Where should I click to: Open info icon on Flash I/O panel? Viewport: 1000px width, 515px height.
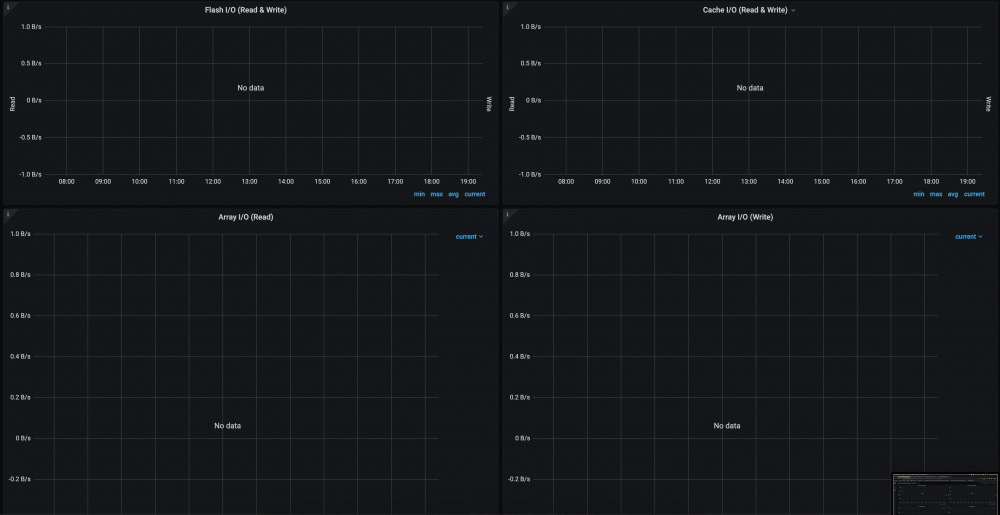8,6
